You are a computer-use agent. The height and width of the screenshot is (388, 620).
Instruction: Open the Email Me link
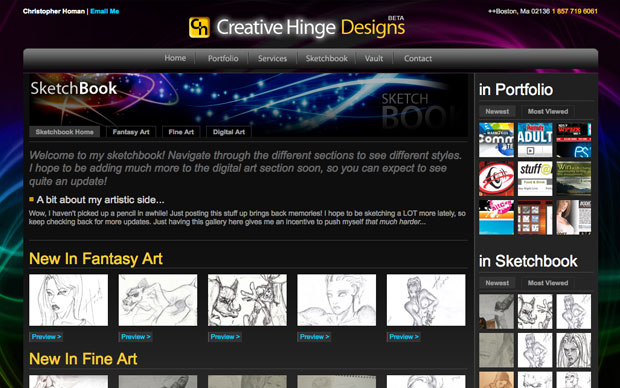point(104,11)
